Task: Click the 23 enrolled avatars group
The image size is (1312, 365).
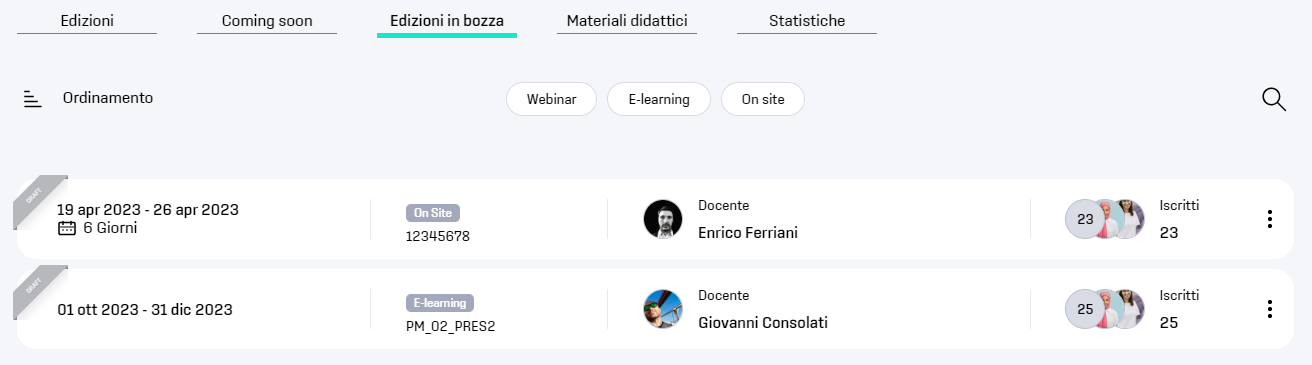Action: point(1105,219)
